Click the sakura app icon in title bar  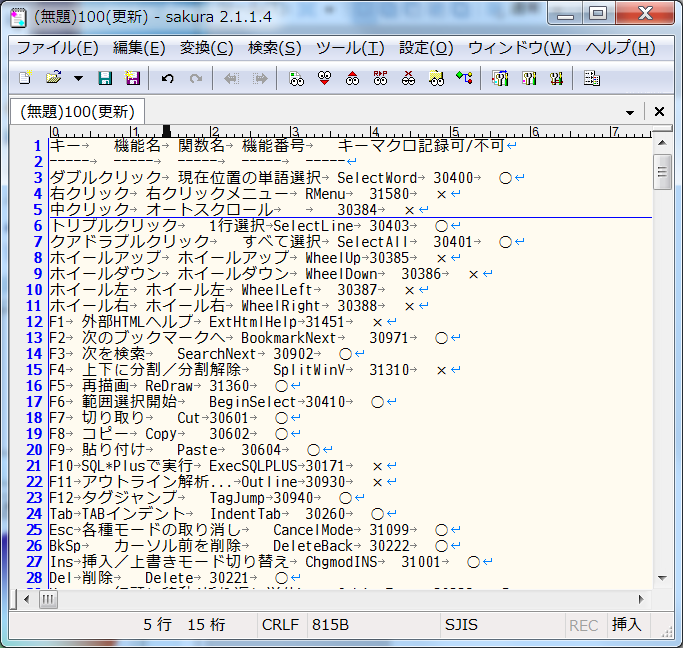pyautogui.click(x=18, y=18)
